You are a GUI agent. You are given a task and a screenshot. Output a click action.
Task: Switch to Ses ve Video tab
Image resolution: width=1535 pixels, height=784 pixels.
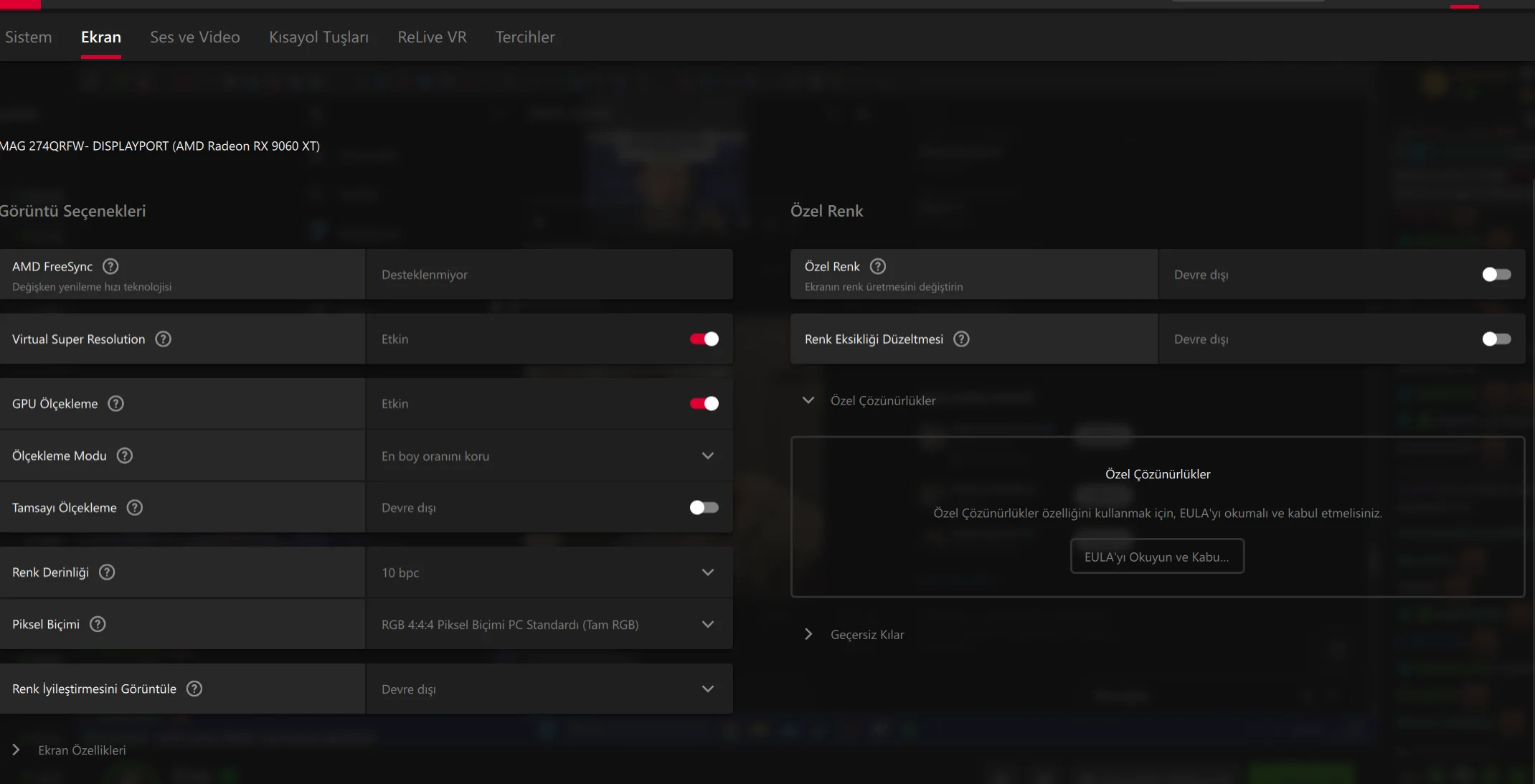click(195, 37)
